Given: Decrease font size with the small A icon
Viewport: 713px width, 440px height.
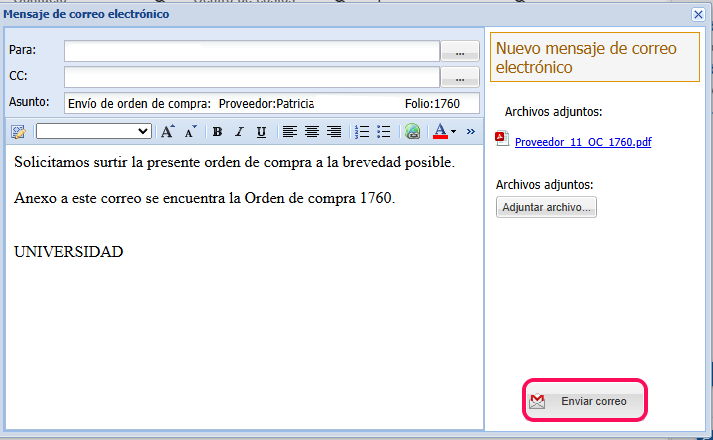Looking at the screenshot, I should (191, 132).
